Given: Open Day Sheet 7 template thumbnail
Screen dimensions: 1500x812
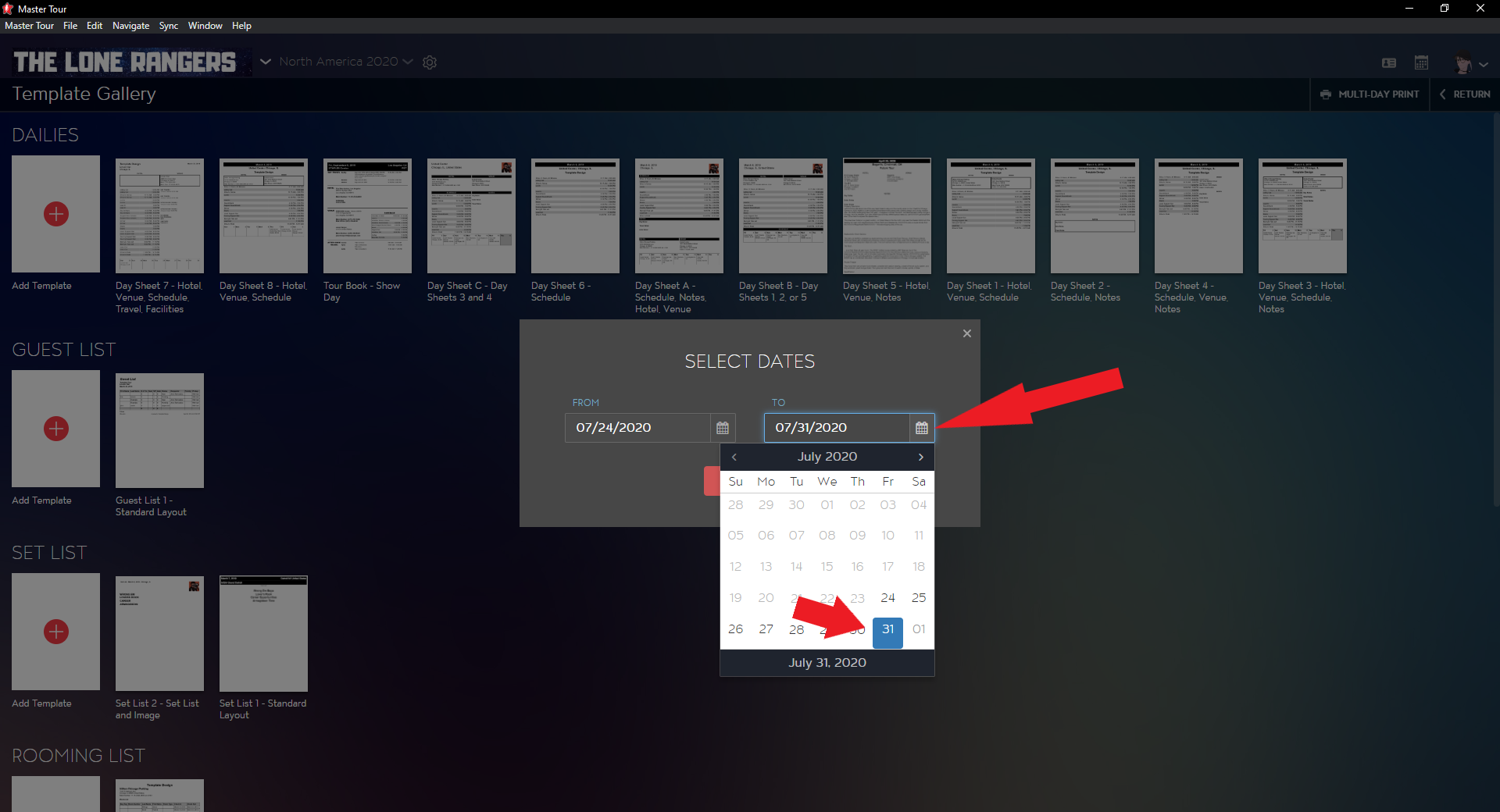Looking at the screenshot, I should point(159,215).
